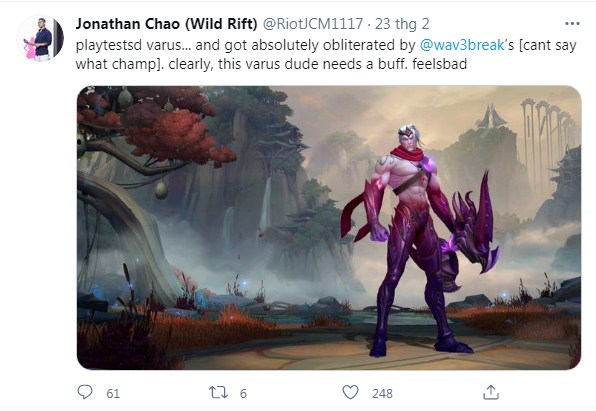This screenshot has width=596, height=411.
Task: Click the retweet count 6
Action: point(243,393)
